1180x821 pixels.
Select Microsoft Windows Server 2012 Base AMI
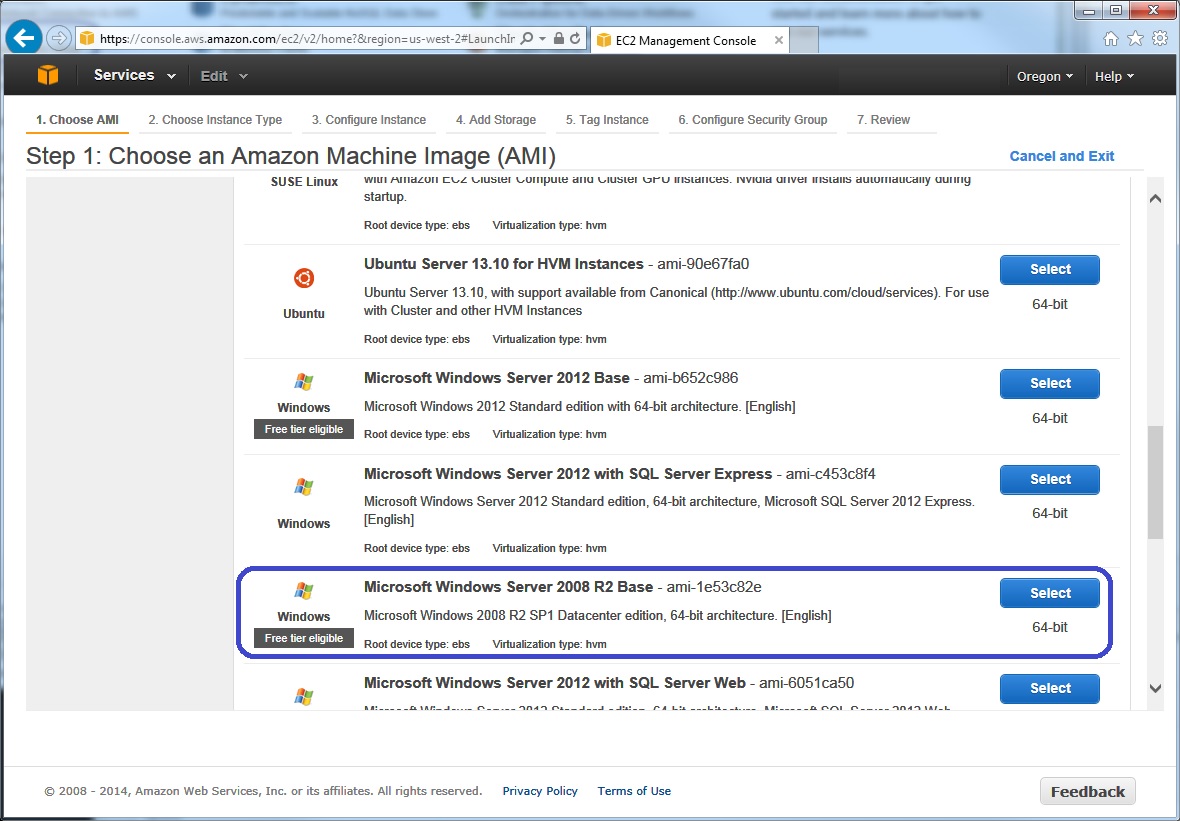1050,383
